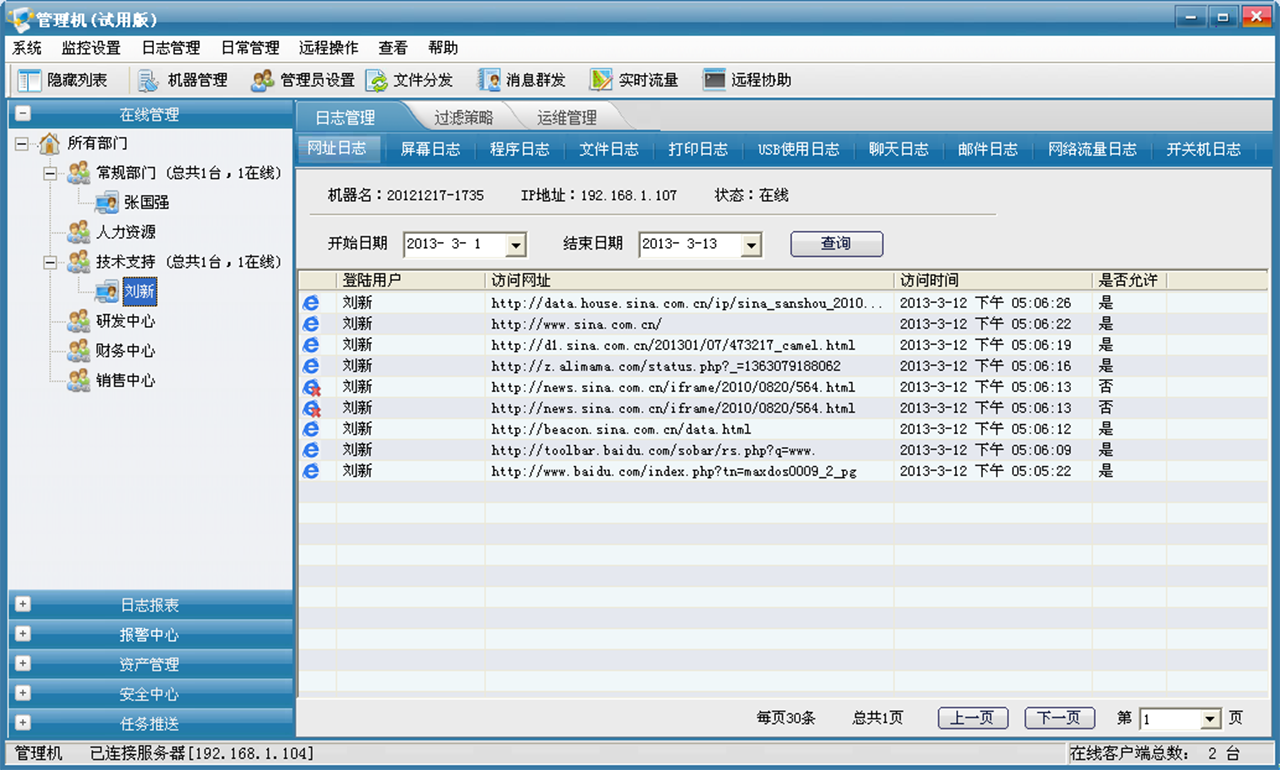Collapse the 所有部门 tree node
The image size is (1280, 770).
tap(22, 144)
